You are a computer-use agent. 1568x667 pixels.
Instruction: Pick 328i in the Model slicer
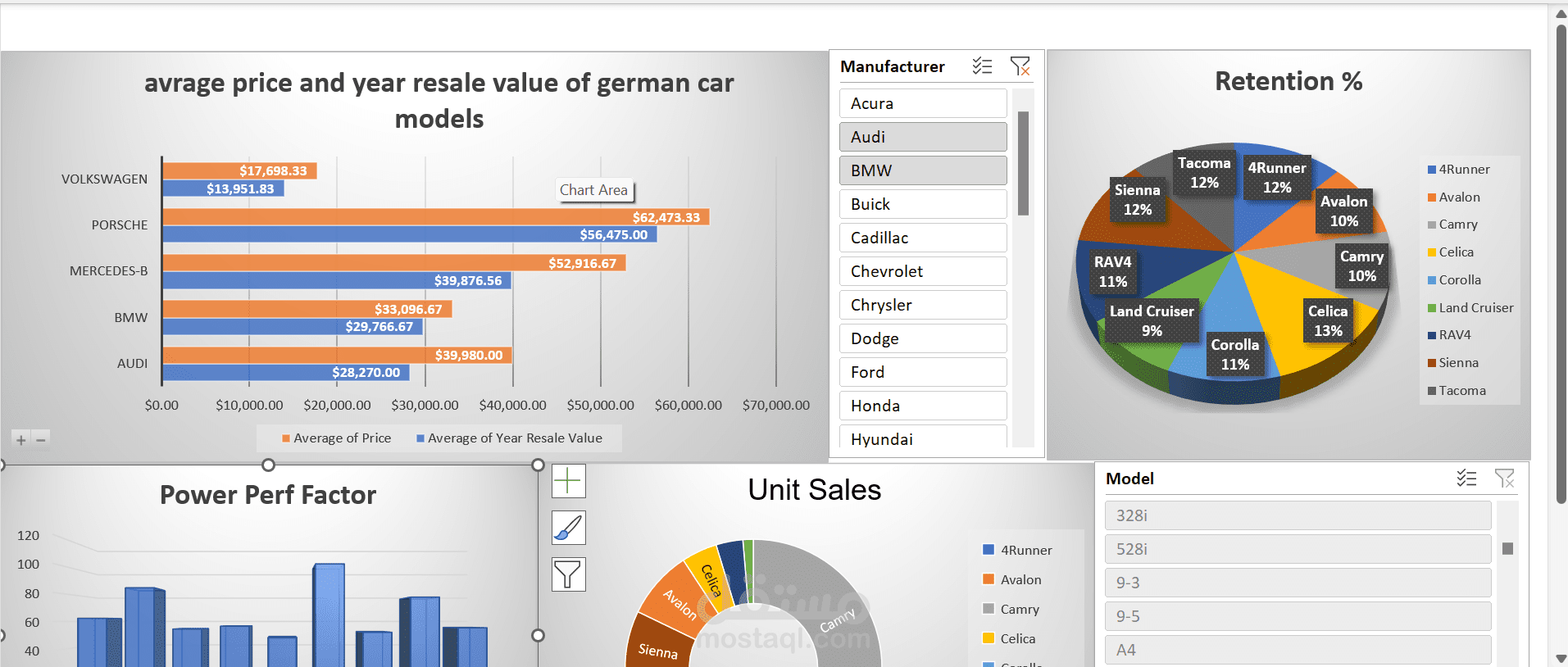tap(1298, 515)
